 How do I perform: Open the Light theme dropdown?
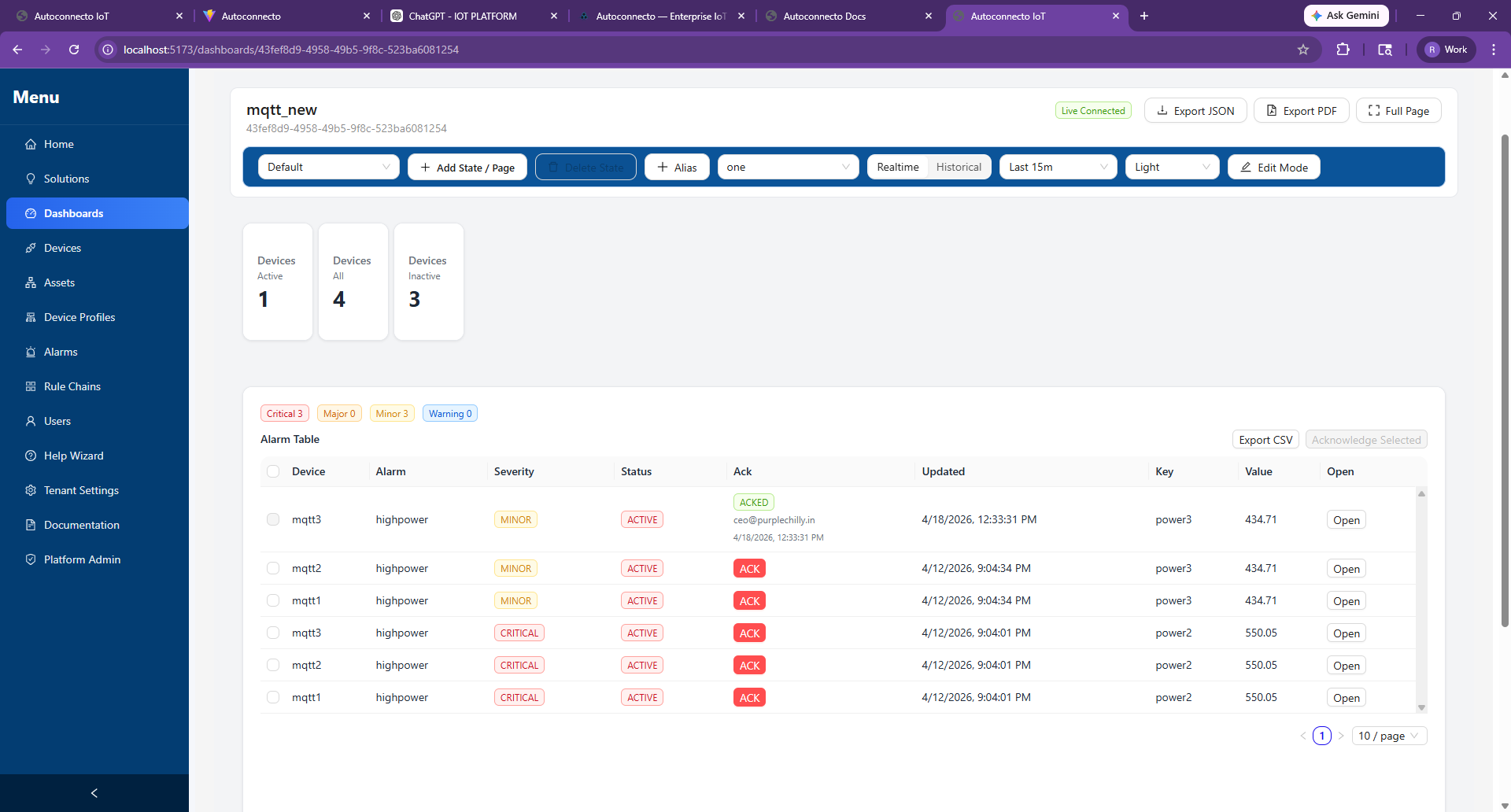tap(1172, 167)
